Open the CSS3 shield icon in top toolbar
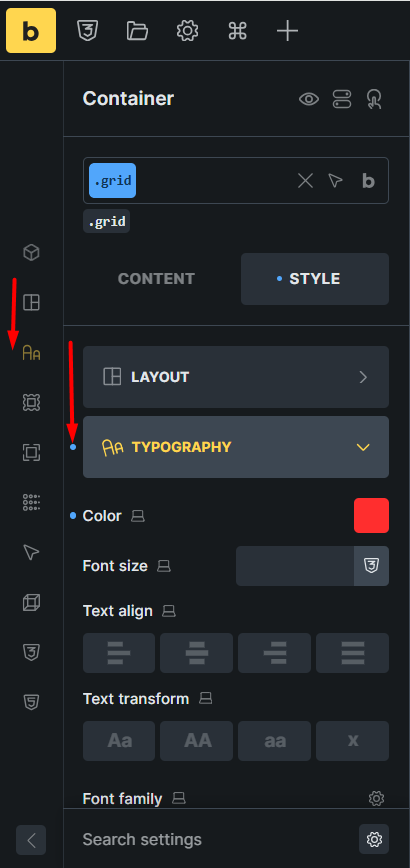The height and width of the screenshot is (868, 410). coord(87,31)
